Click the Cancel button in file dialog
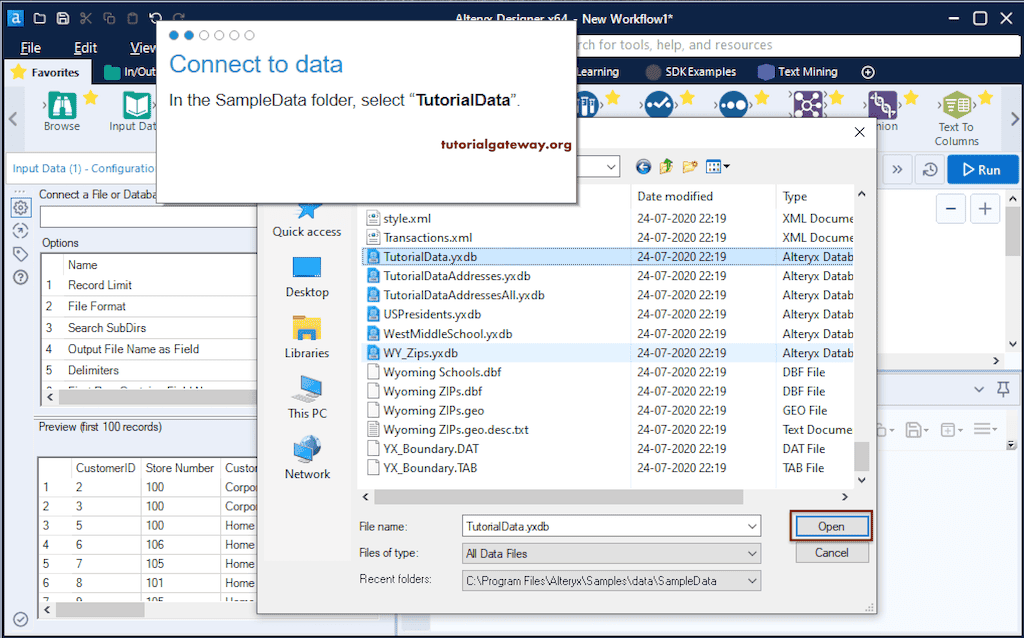 pos(831,553)
